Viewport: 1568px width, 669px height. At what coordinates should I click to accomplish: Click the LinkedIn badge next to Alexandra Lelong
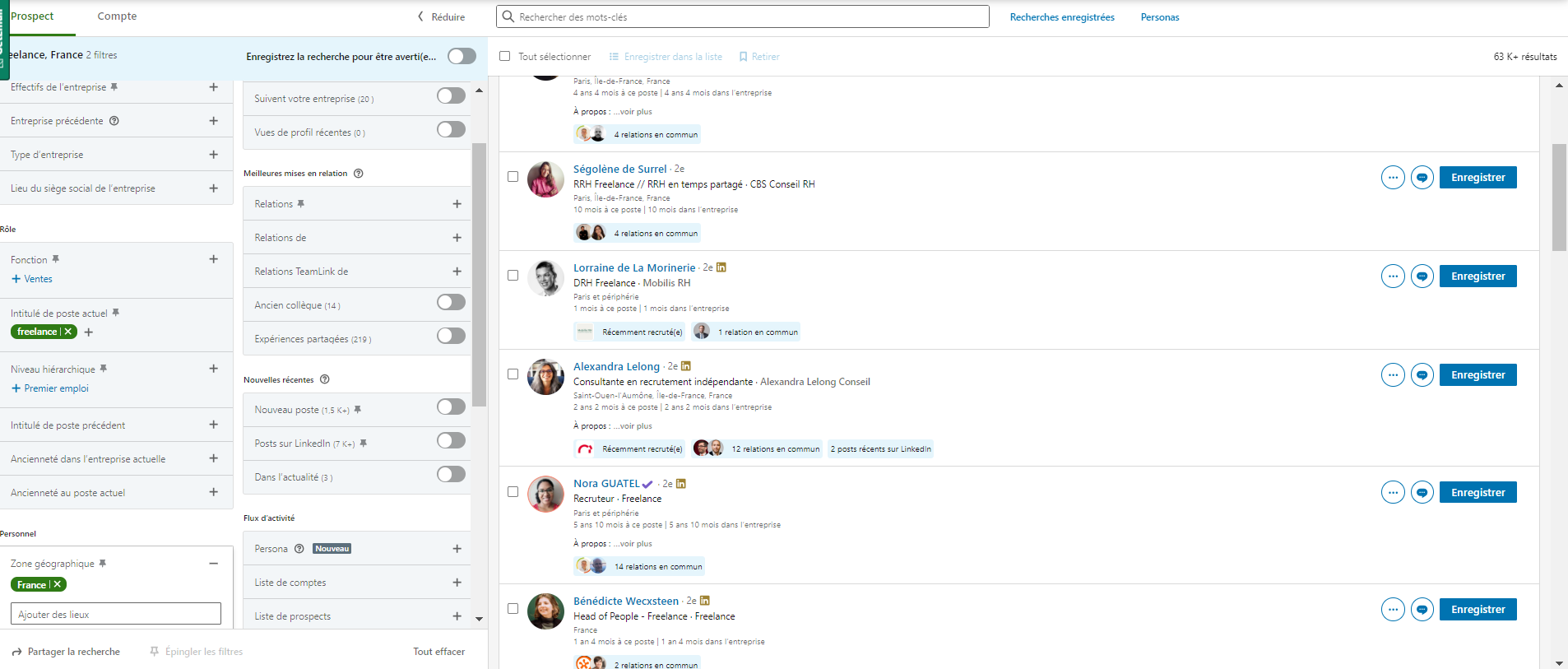(x=686, y=366)
